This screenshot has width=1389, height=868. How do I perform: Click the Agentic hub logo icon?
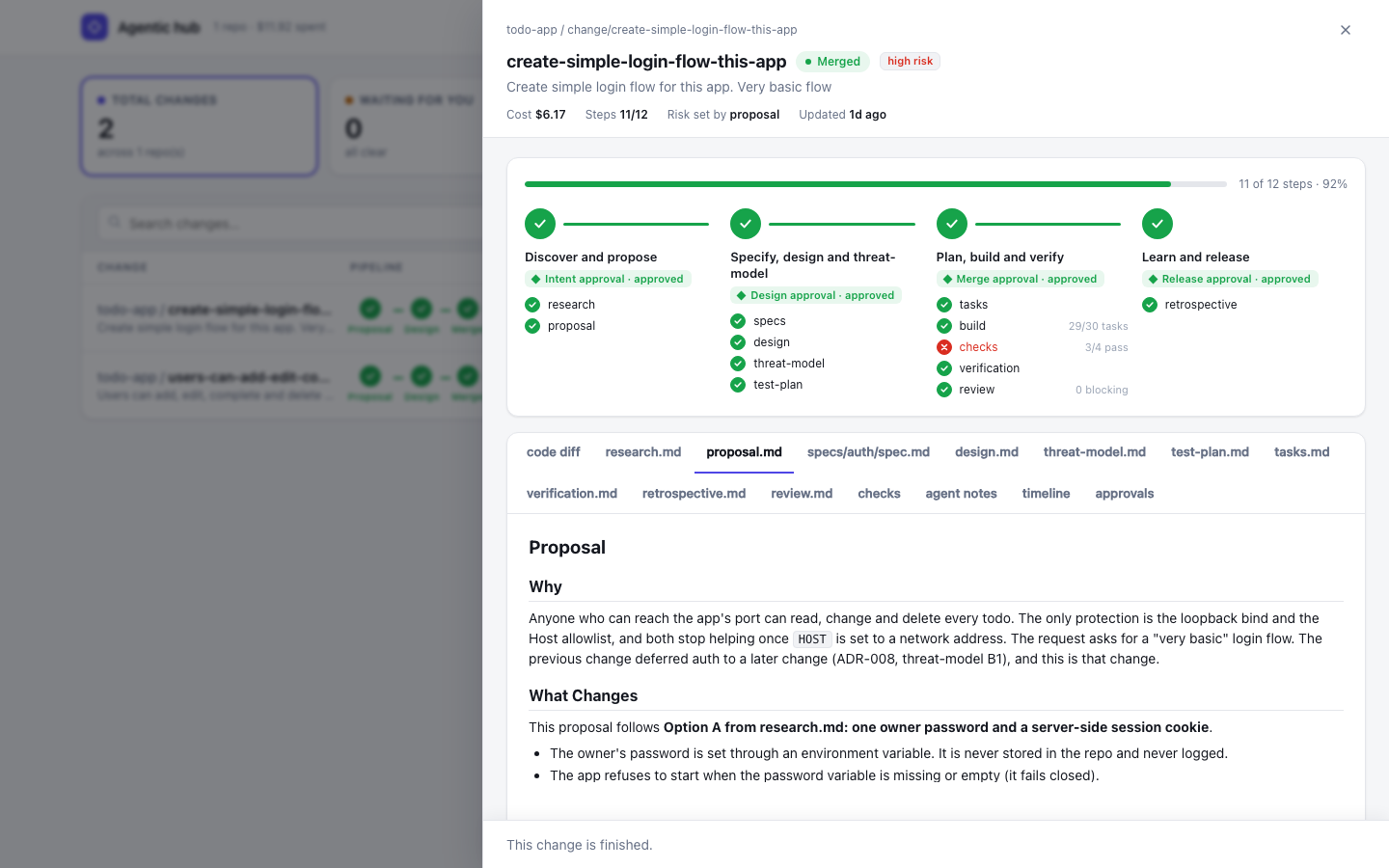pyautogui.click(x=95, y=27)
